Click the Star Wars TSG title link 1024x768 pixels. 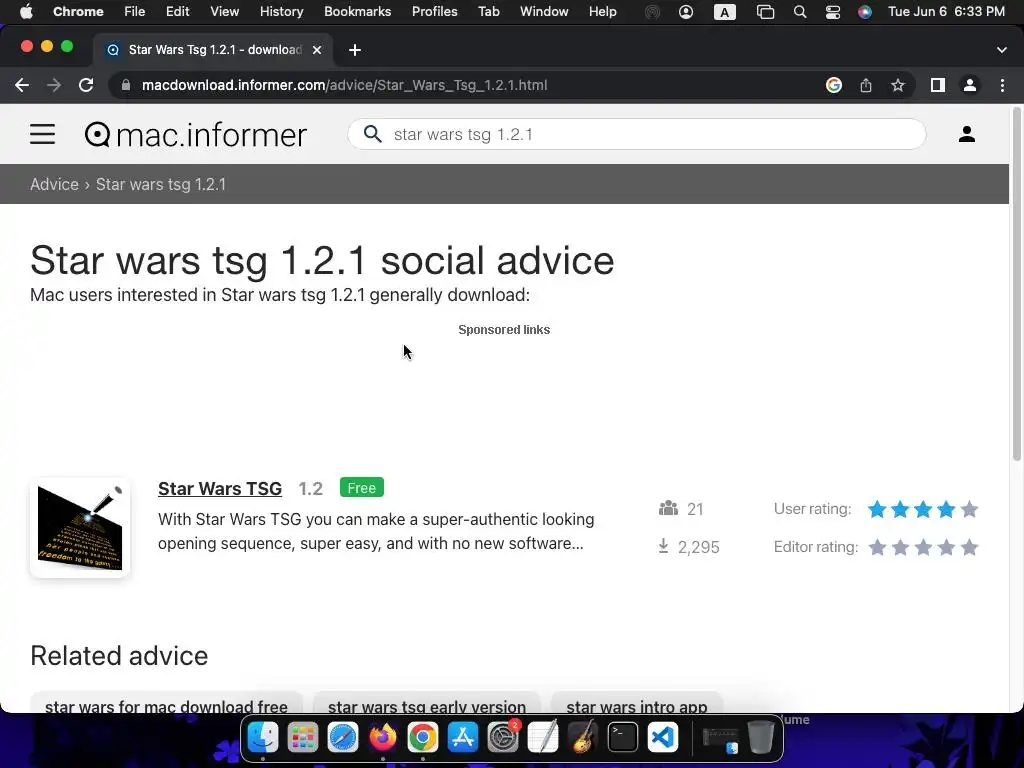pyautogui.click(x=220, y=488)
